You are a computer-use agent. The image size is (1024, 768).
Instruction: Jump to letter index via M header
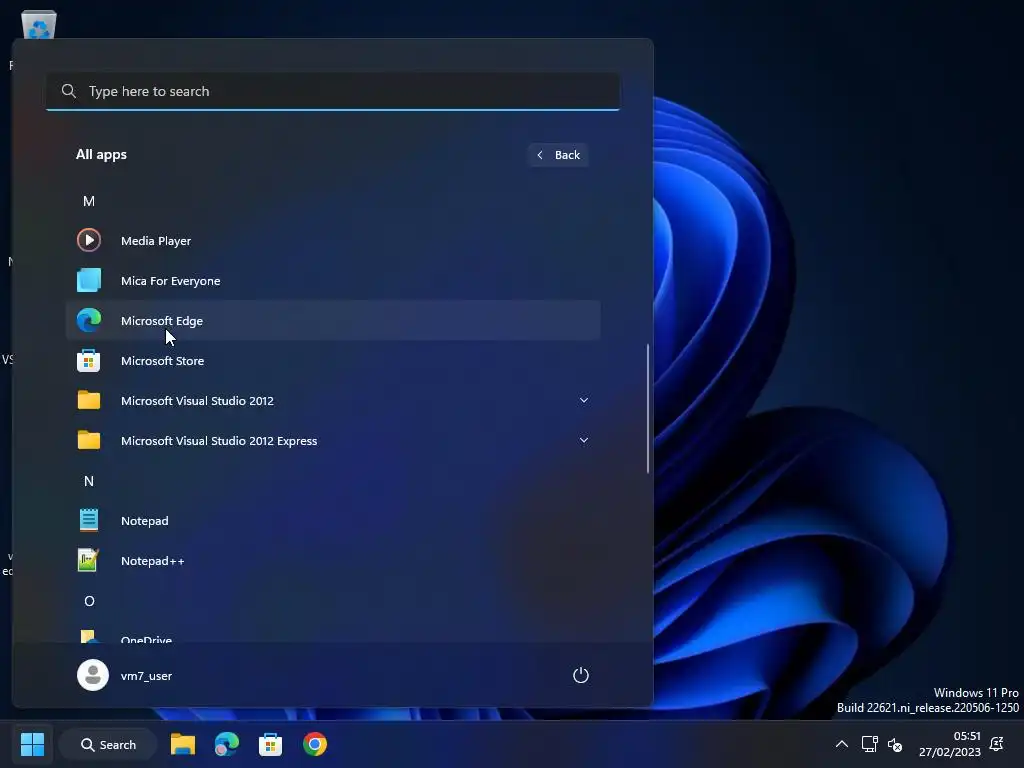click(x=89, y=201)
